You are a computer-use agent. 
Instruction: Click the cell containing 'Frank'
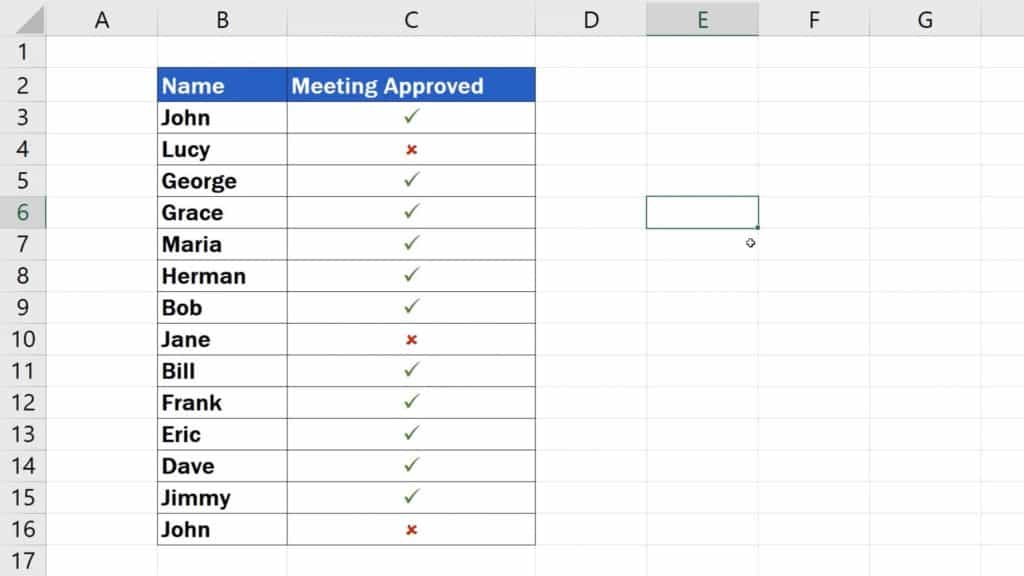[x=222, y=402]
